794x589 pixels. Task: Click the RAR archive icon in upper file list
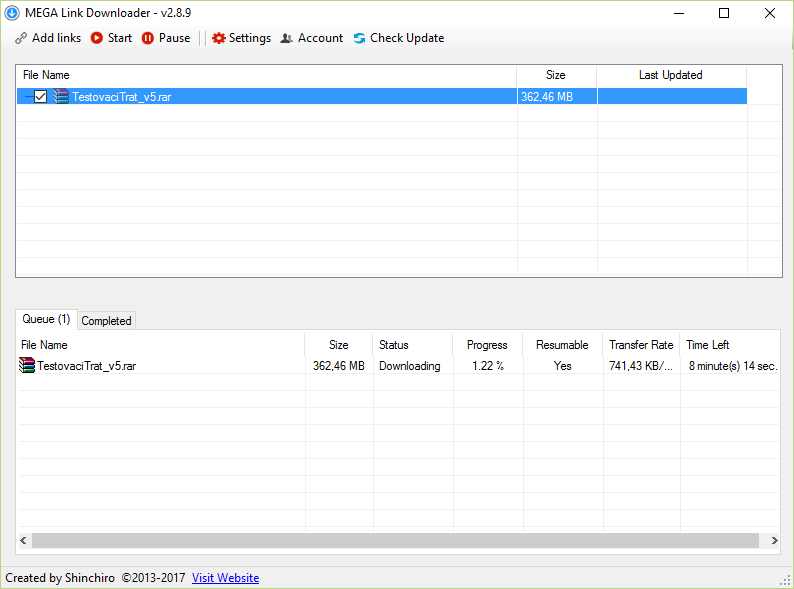pyautogui.click(x=61, y=96)
